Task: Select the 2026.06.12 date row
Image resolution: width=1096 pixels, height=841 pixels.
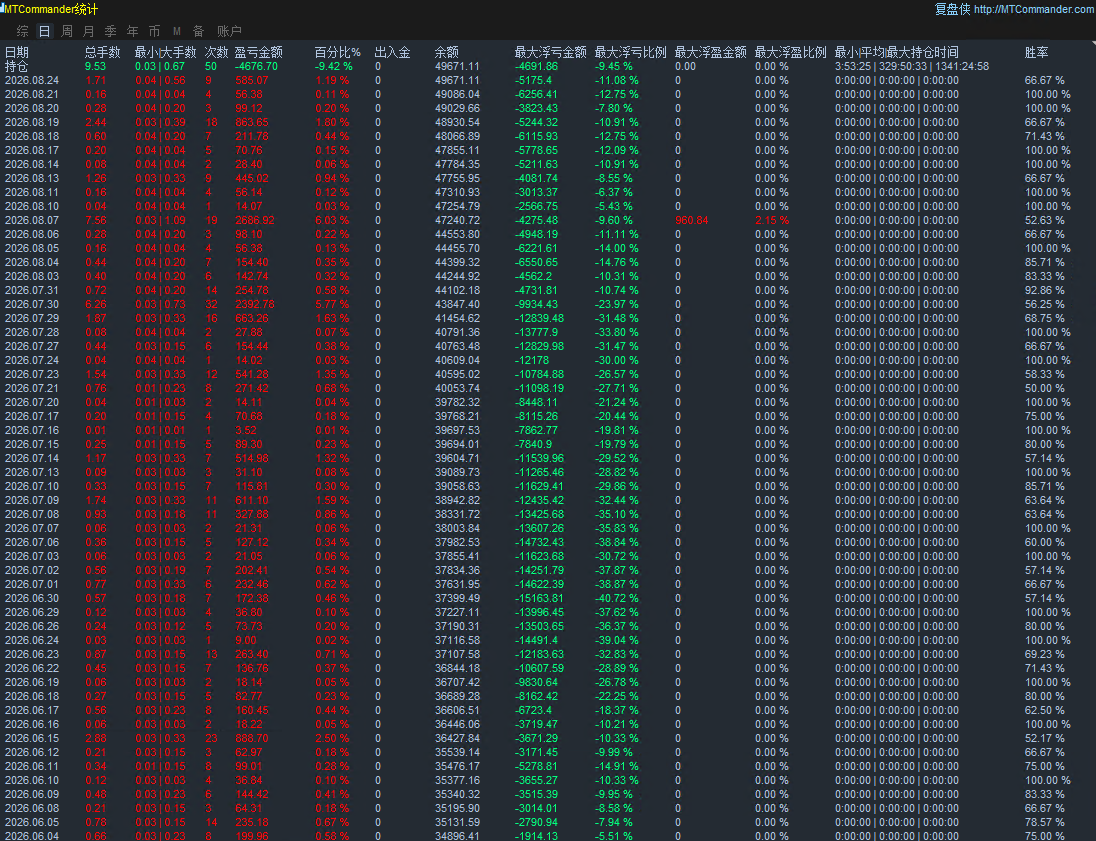Action: 31,752
